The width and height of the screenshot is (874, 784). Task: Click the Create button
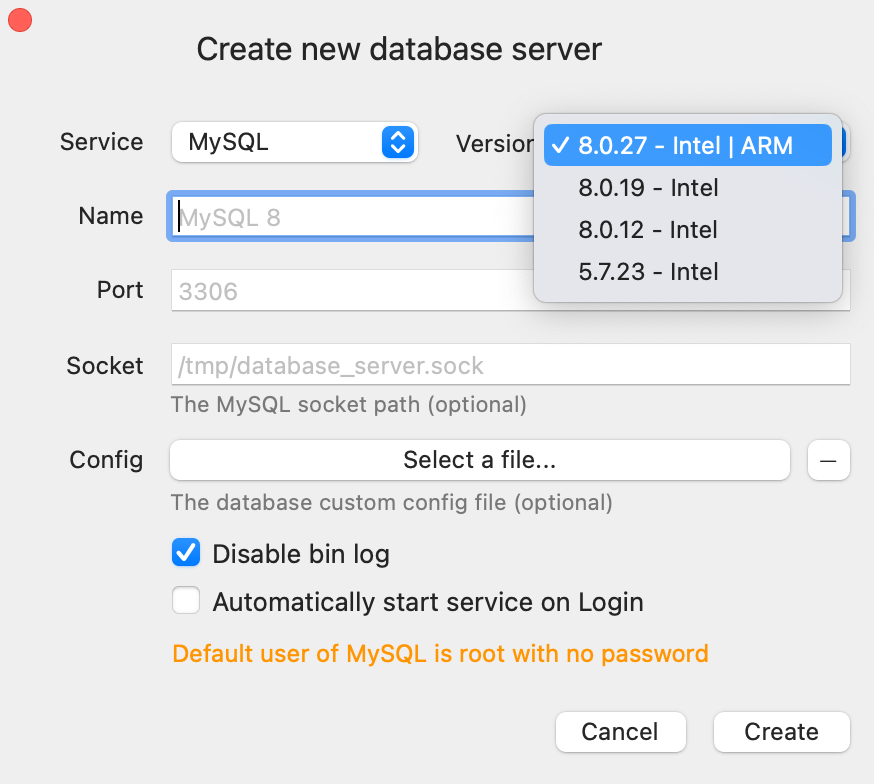(781, 732)
